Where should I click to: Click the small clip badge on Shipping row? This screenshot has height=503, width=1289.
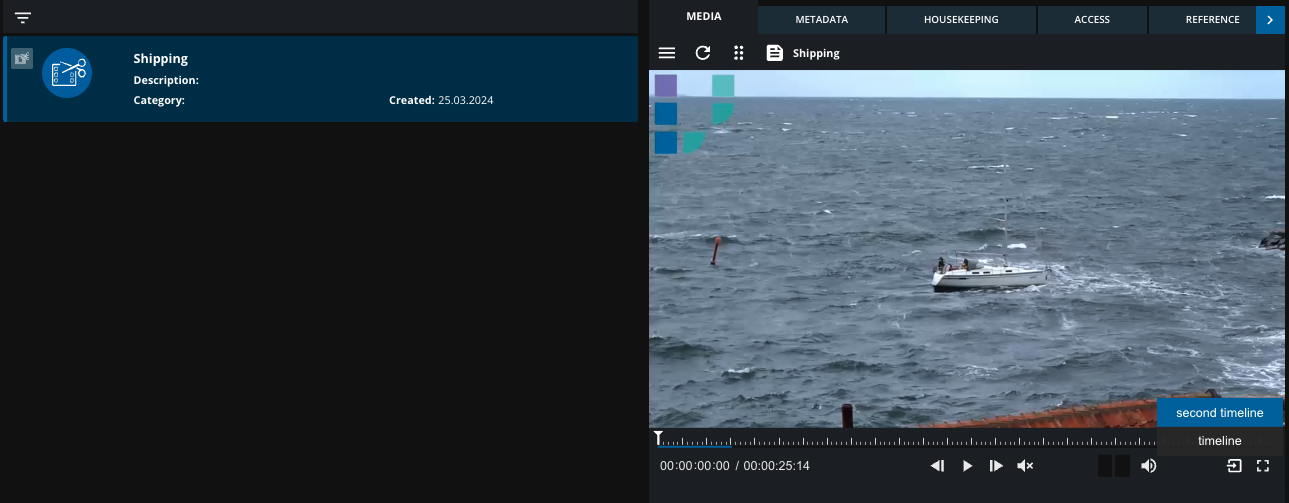(21, 59)
